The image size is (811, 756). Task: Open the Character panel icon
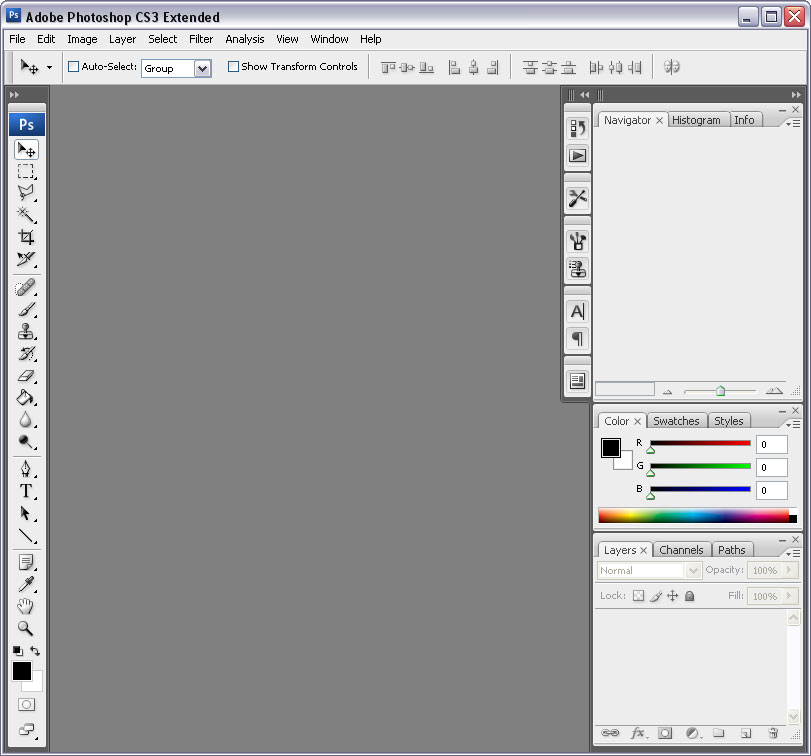(x=578, y=312)
